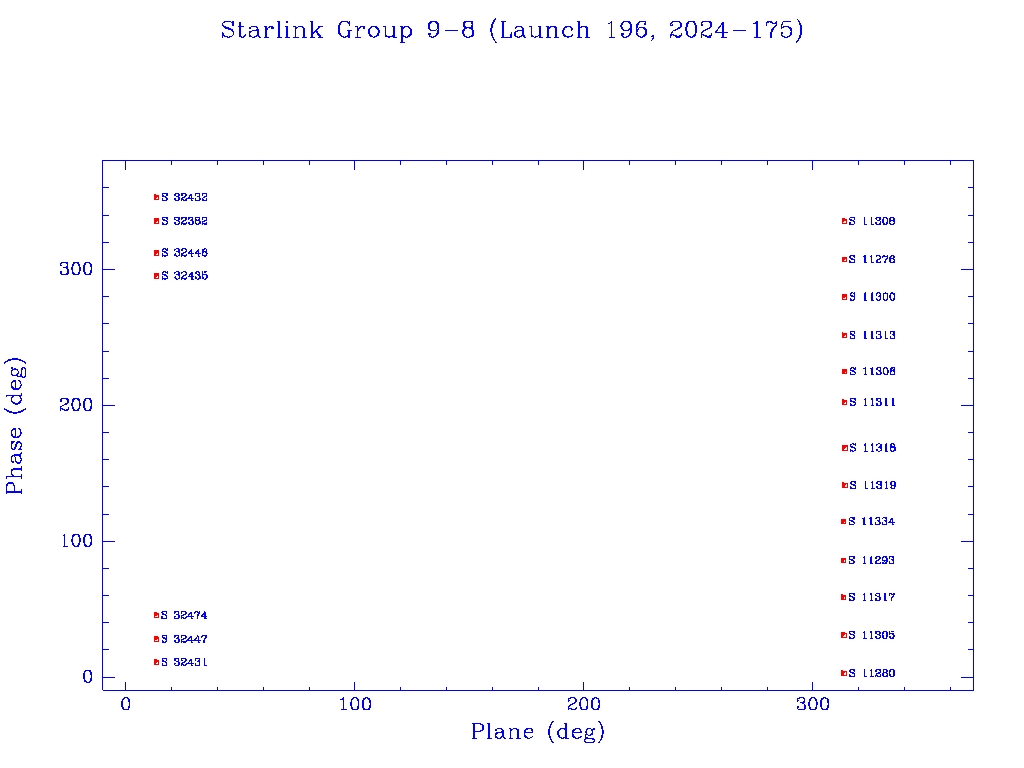Viewport: 1024px width, 768px height.
Task: Click the 100 tick label on Plane axis
Action: tap(355, 705)
